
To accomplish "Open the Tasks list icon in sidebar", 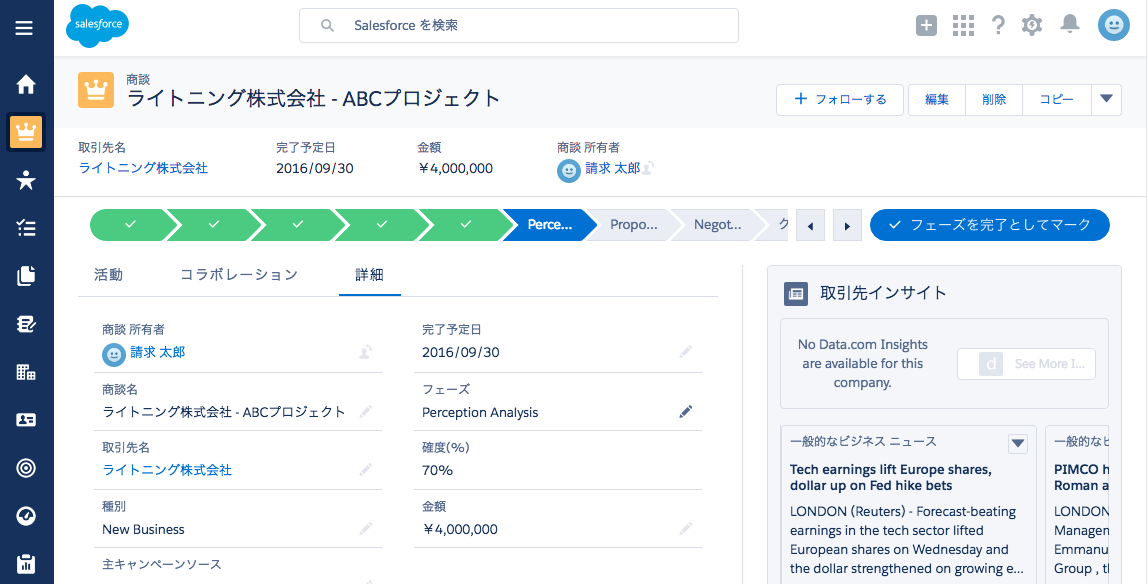I will pyautogui.click(x=26, y=228).
